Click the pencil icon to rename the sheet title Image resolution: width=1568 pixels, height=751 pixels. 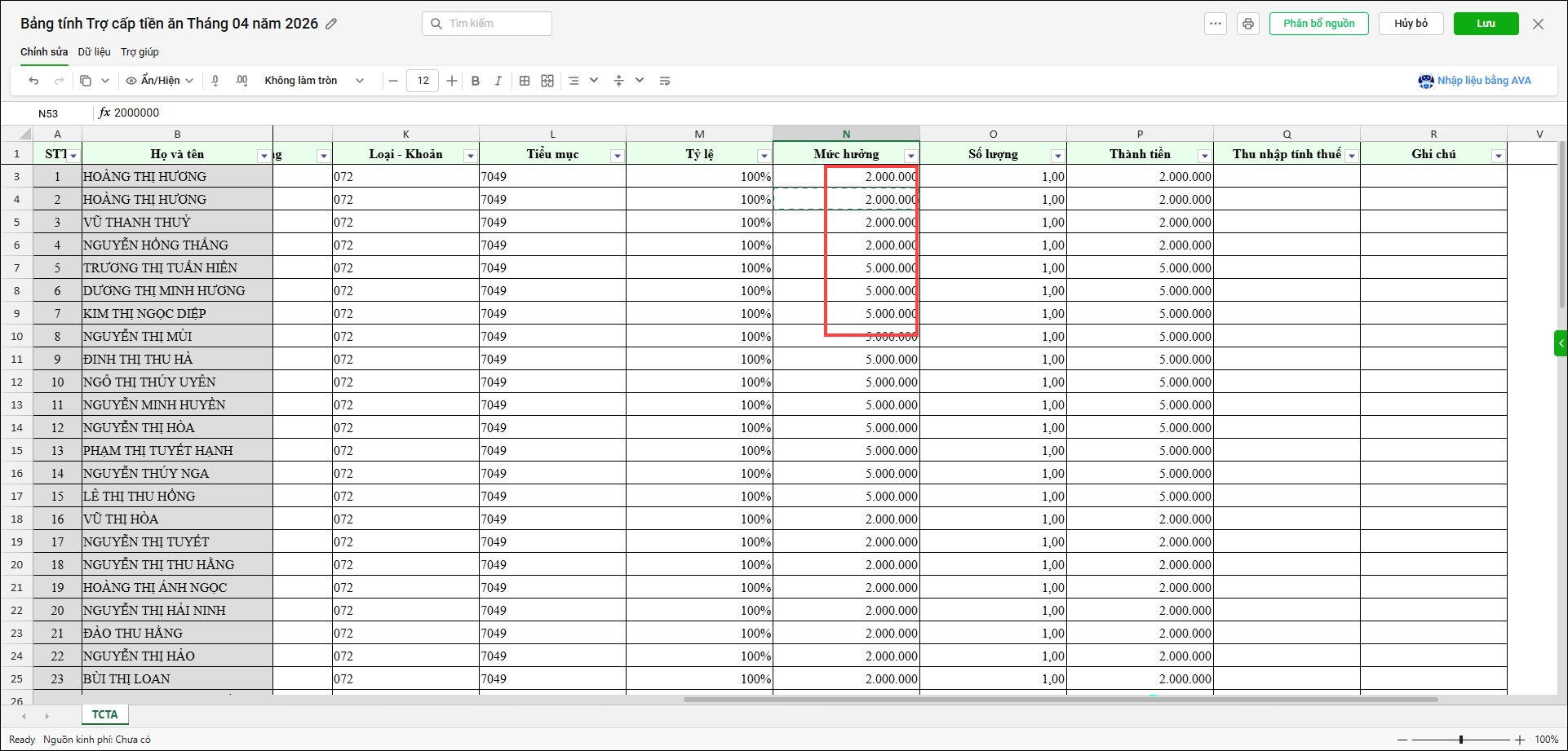pyautogui.click(x=331, y=24)
